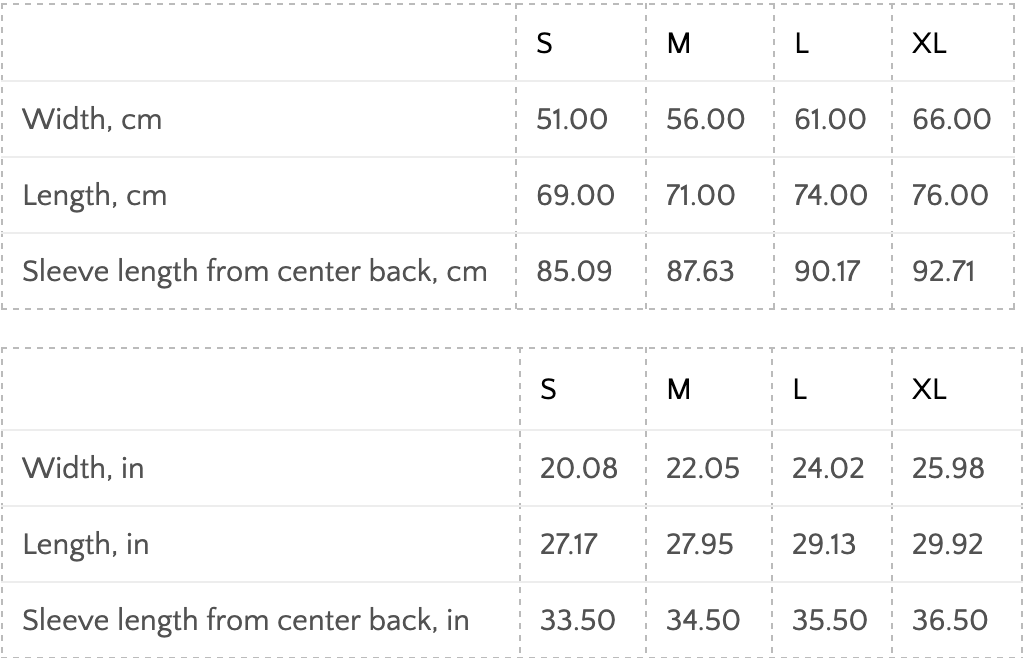Select the 'Length, cm' row label
Screen dimensions: 1024x658
point(94,195)
